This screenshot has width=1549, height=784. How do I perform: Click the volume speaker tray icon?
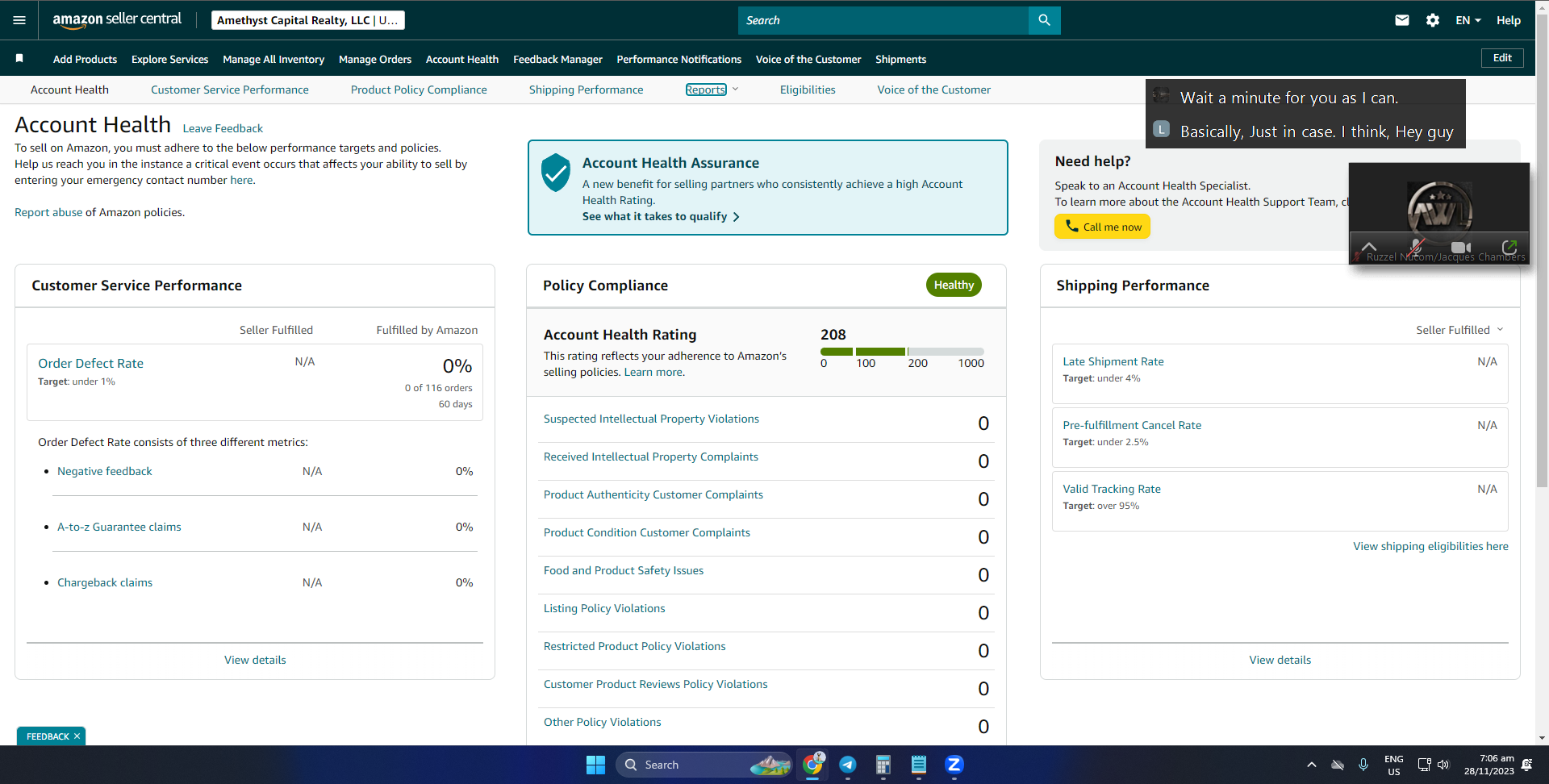click(1443, 765)
